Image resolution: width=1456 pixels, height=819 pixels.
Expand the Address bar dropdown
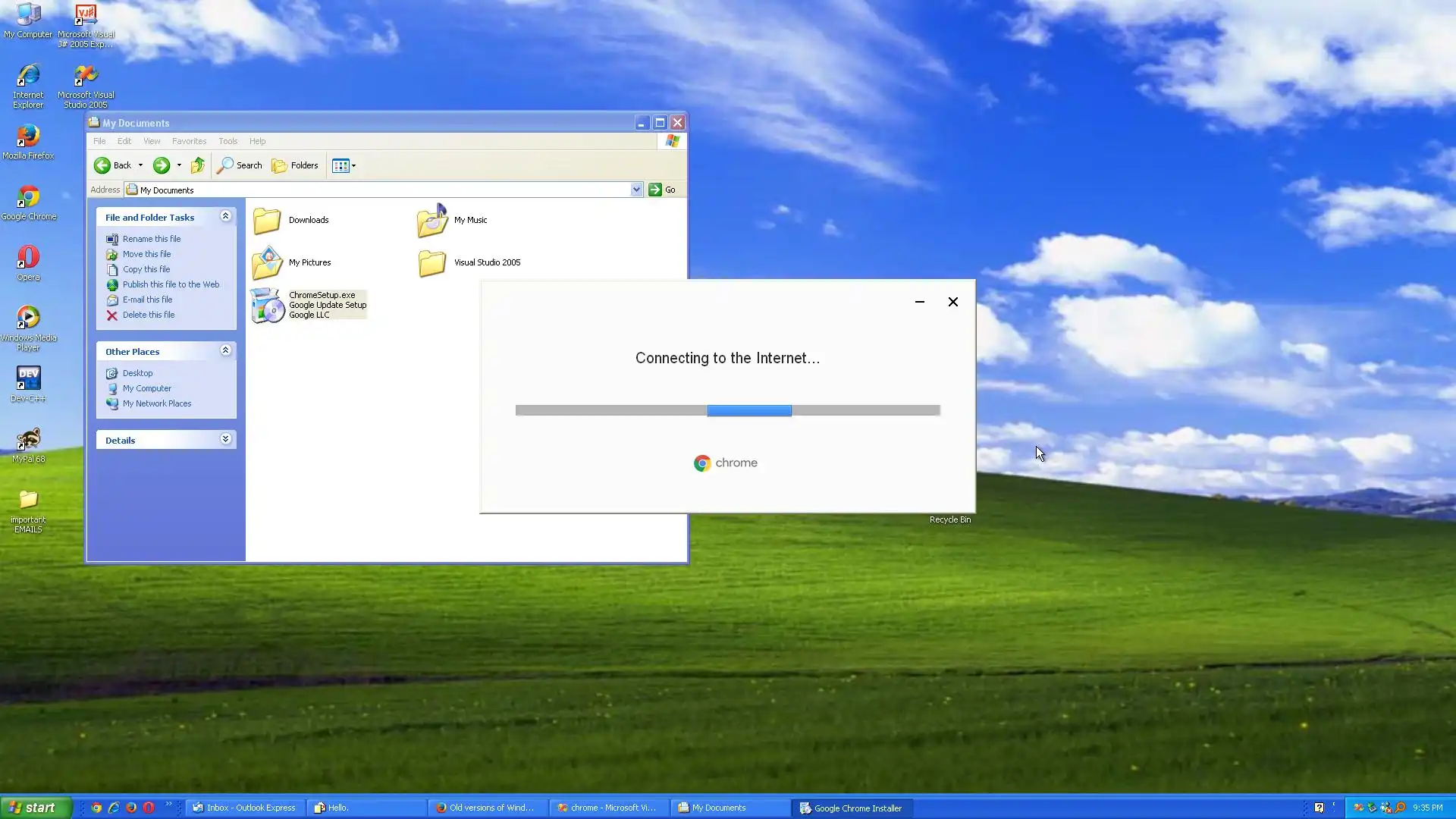tap(636, 190)
